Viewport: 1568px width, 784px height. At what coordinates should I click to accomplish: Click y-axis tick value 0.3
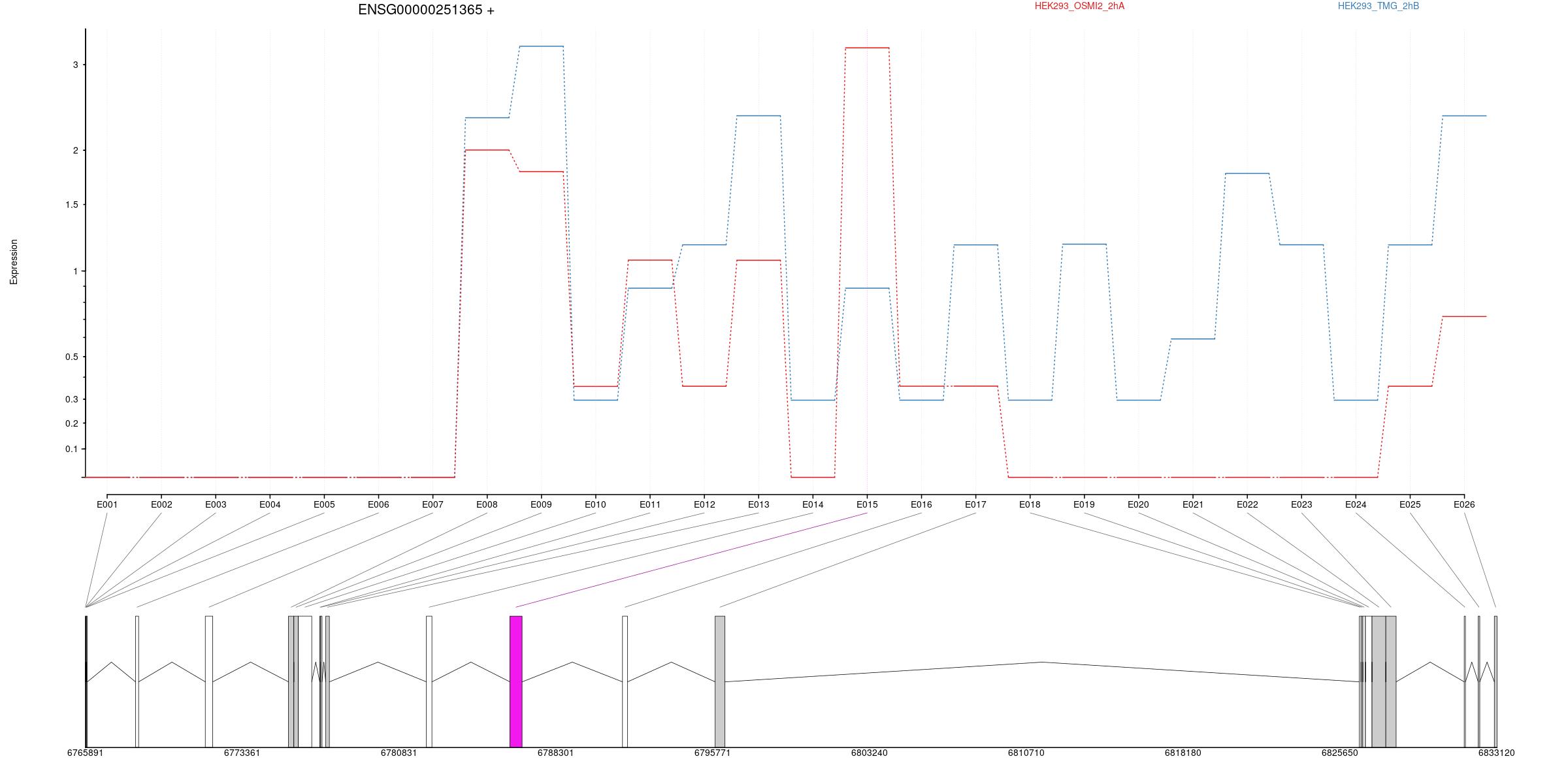[71, 399]
